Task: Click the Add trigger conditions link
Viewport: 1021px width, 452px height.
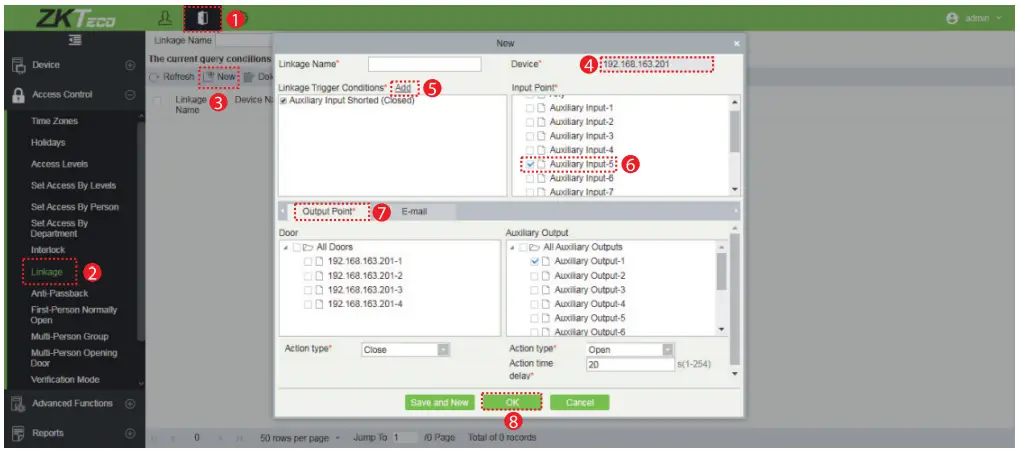Action: coord(403,87)
